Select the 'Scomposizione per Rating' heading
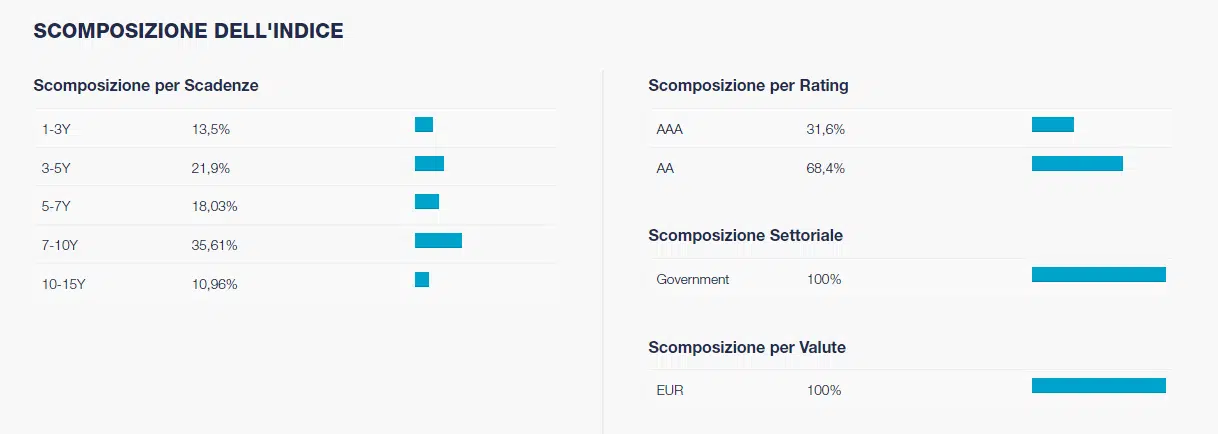The width and height of the screenshot is (1218, 434). click(748, 86)
